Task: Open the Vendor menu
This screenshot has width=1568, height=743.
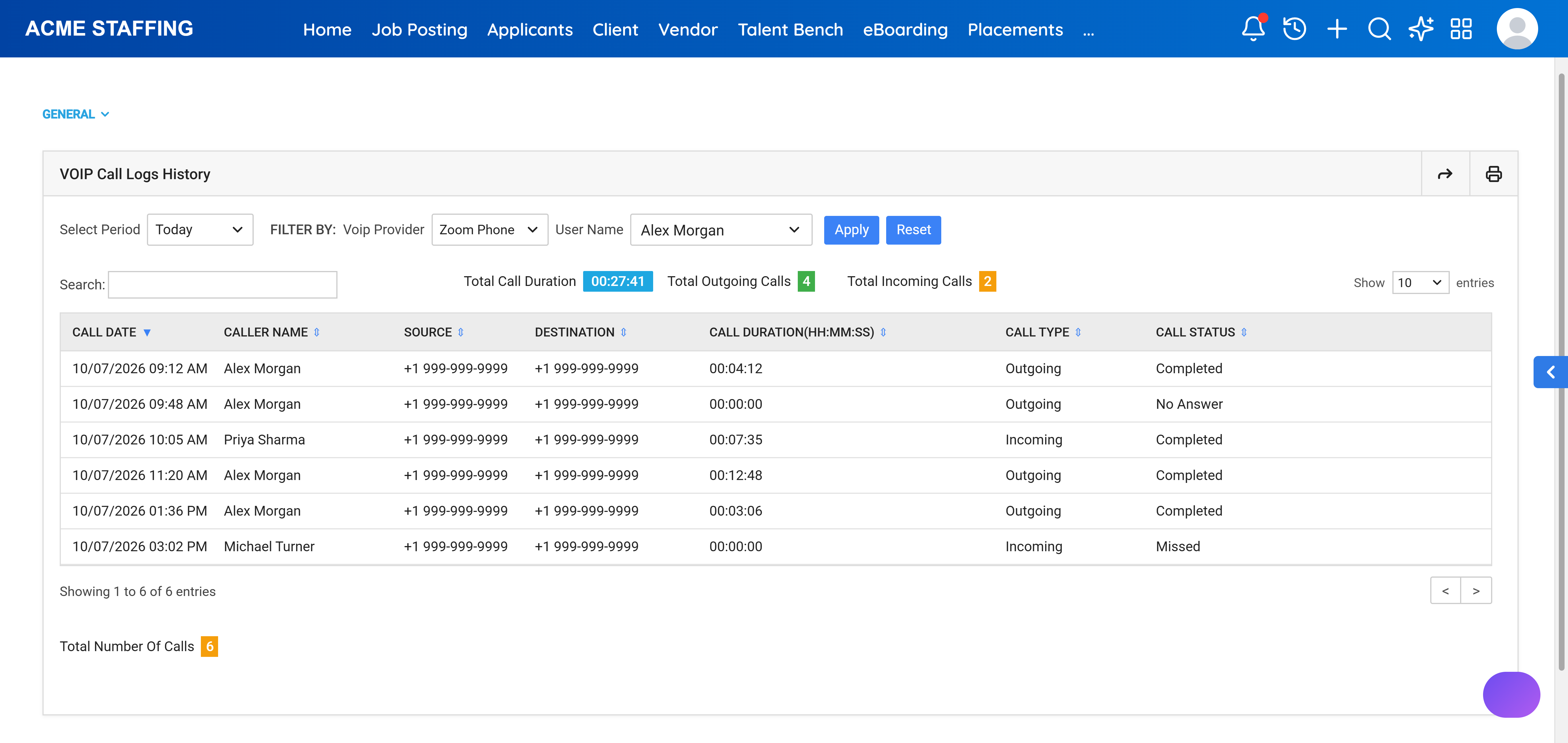Action: coord(688,29)
